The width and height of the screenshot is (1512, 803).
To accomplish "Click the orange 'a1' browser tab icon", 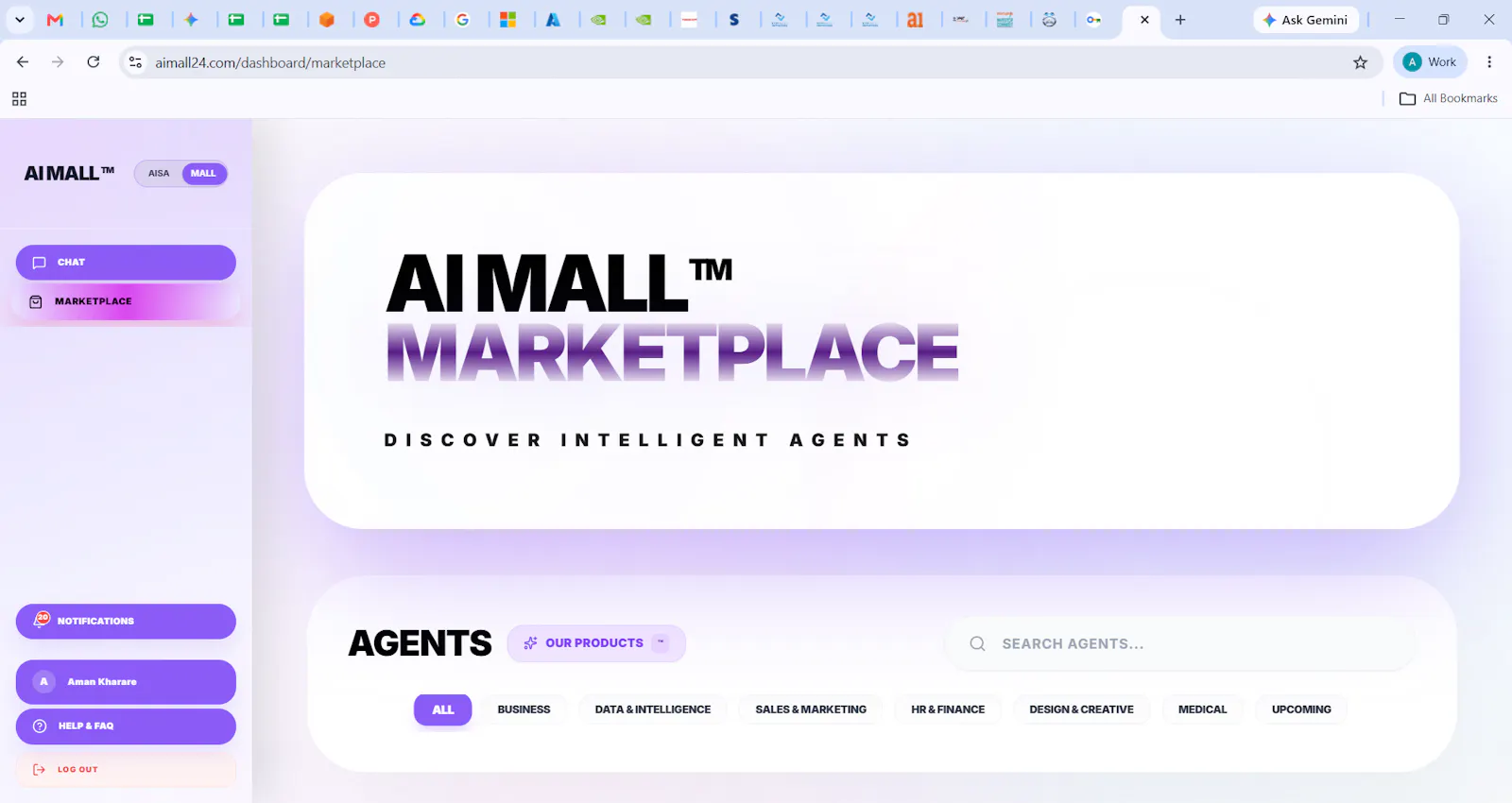I will pyautogui.click(x=915, y=20).
